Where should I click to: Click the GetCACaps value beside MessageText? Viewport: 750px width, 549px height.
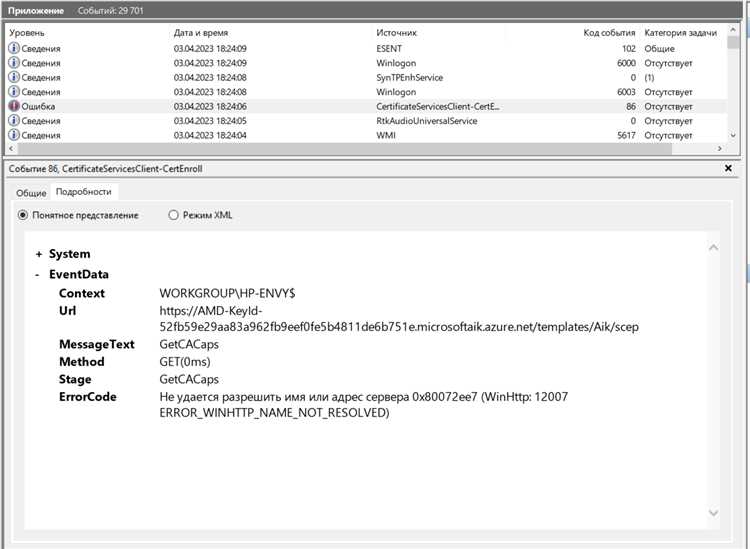point(189,344)
